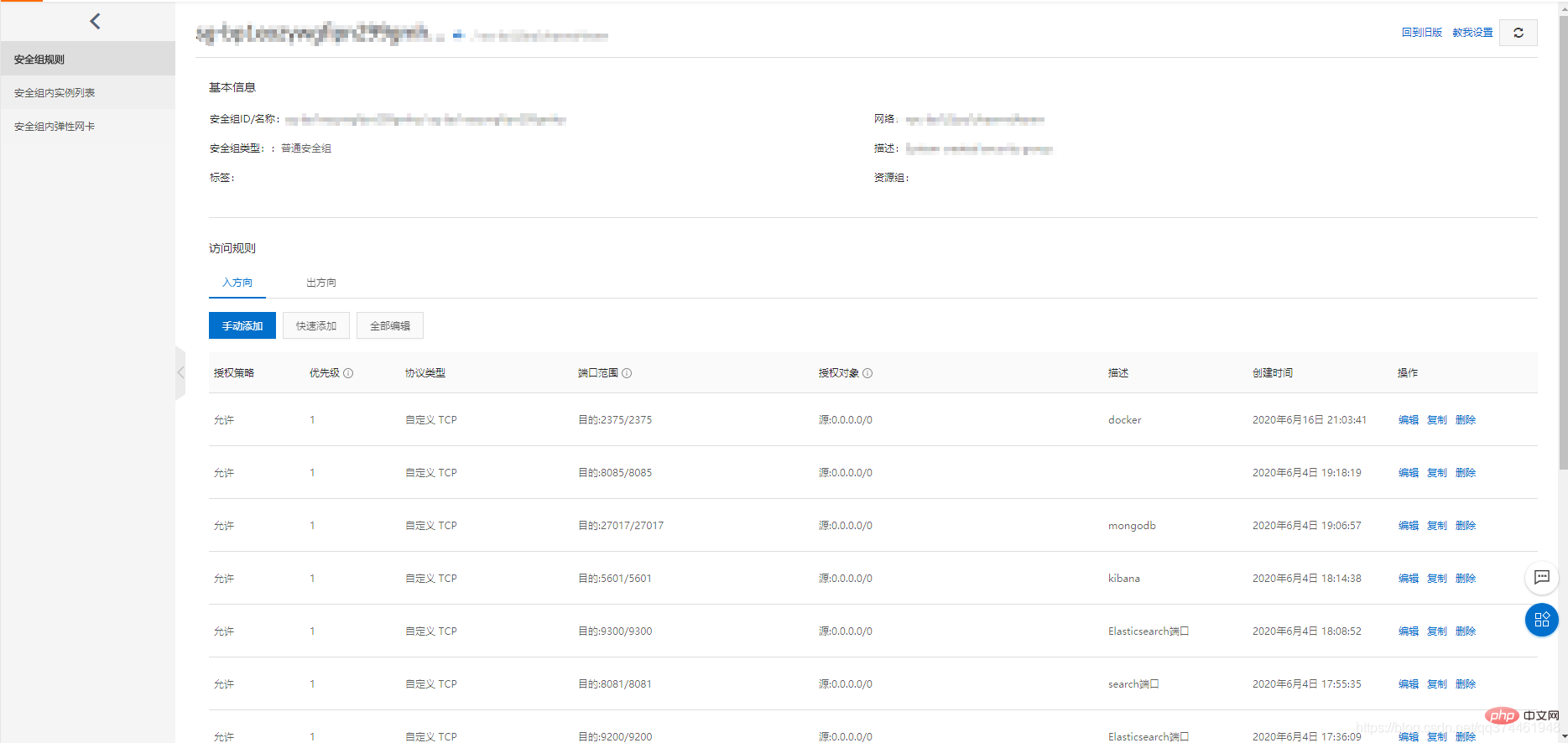The height and width of the screenshot is (743, 1568).
Task: Click the 协议类型 column header
Action: 425,373
